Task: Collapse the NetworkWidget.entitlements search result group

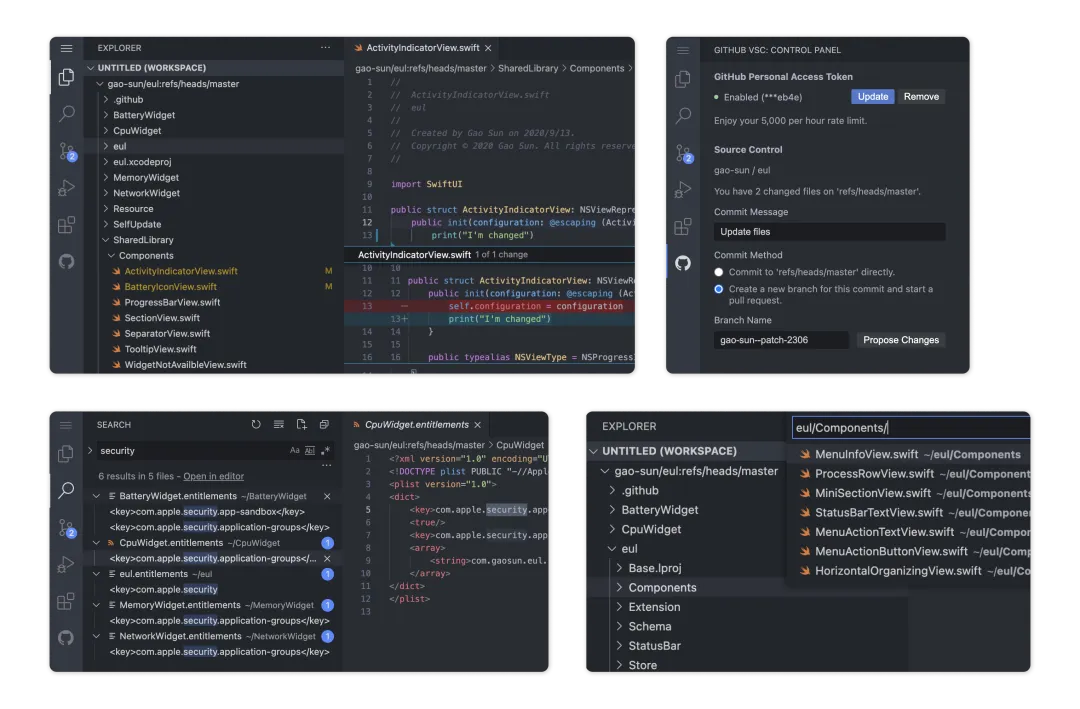Action: [x=96, y=637]
